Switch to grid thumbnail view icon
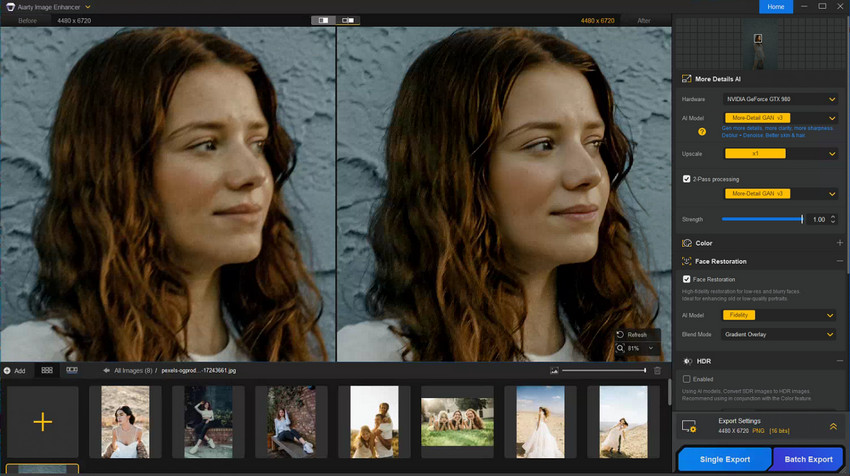Image resolution: width=850 pixels, height=476 pixels. pyautogui.click(x=47, y=370)
